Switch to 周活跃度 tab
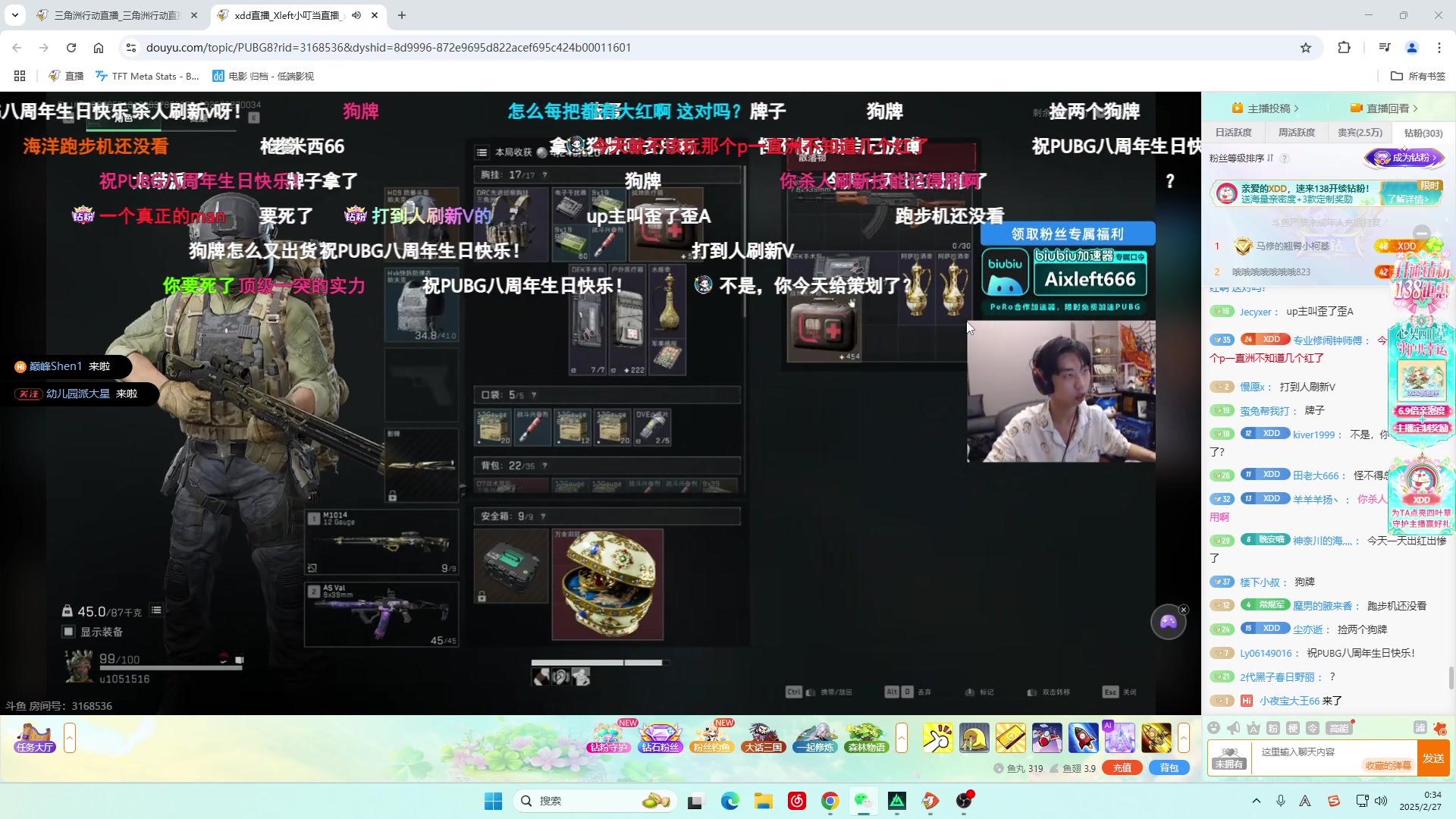Screen dimensions: 1456x819 (1297, 133)
